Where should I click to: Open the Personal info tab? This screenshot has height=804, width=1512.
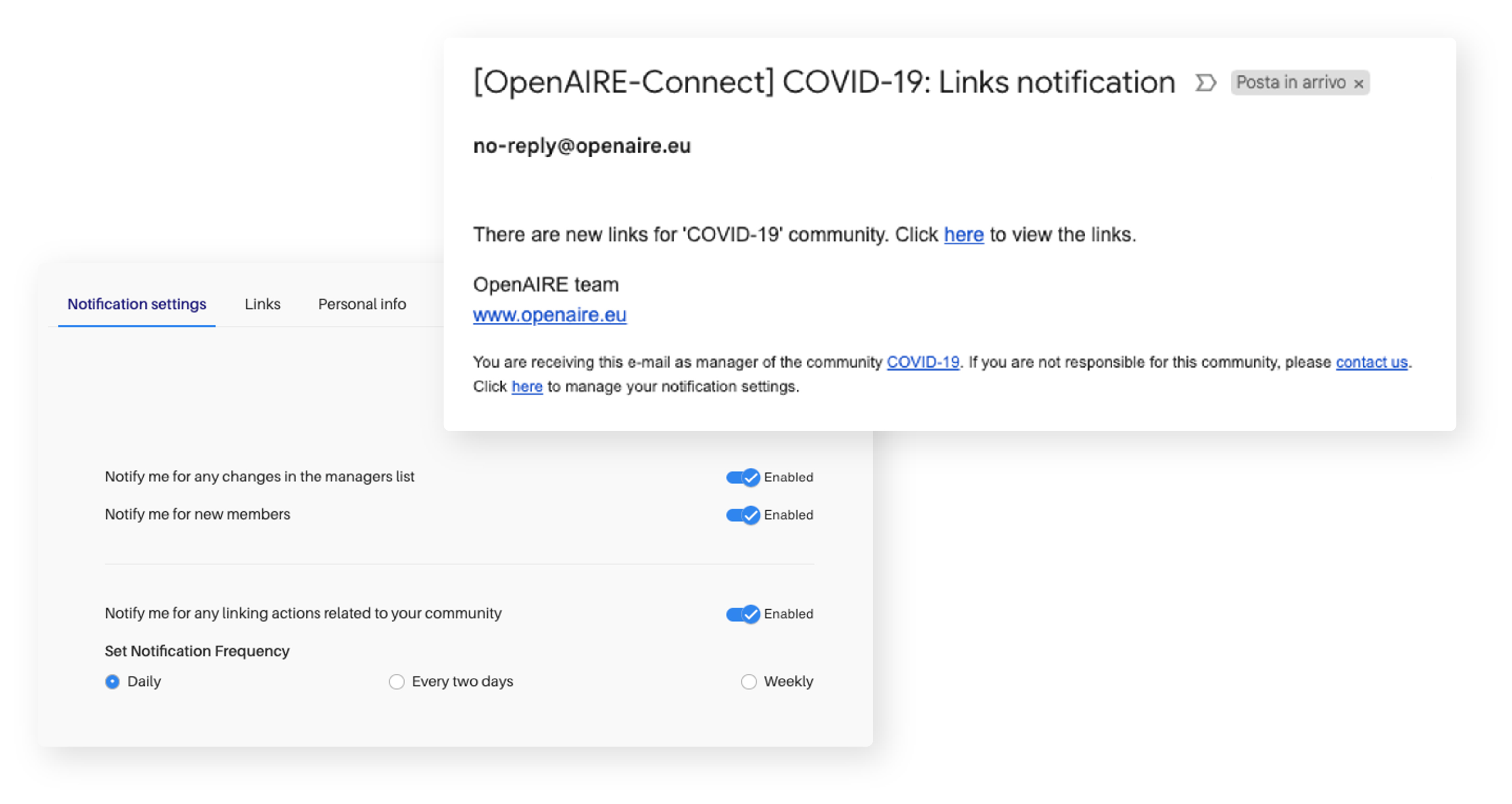tap(362, 304)
